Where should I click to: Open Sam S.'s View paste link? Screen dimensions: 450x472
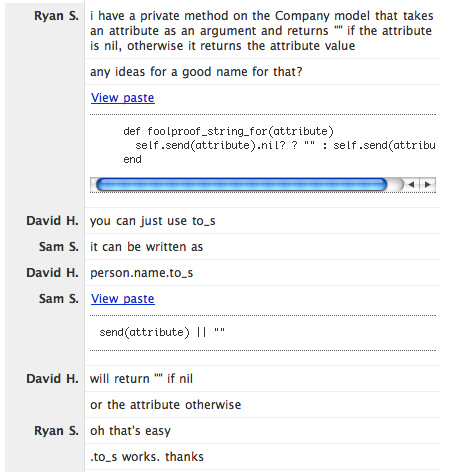[x=123, y=299]
